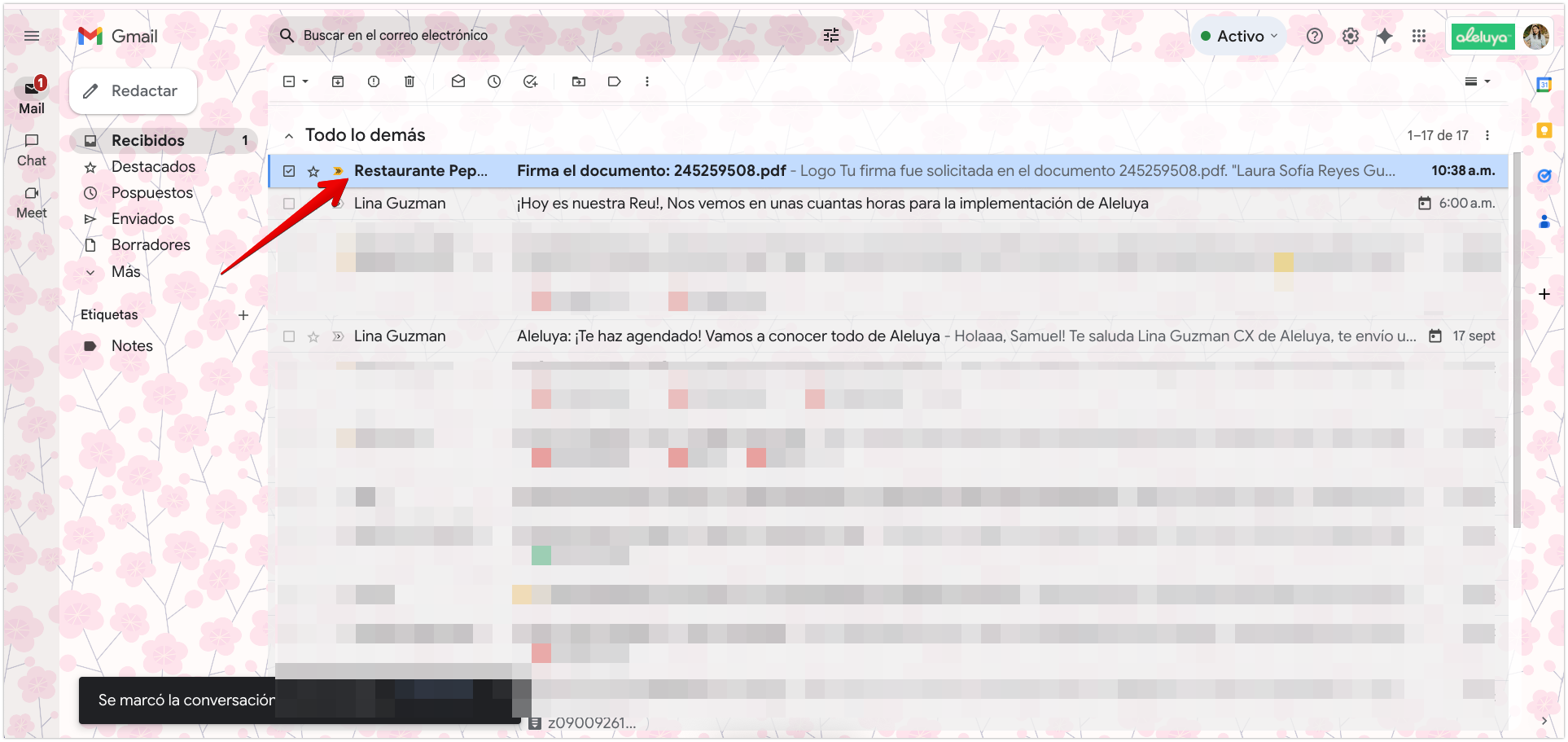The height and width of the screenshot is (742, 1568).
Task: Snooze the selected conversation
Action: click(494, 81)
